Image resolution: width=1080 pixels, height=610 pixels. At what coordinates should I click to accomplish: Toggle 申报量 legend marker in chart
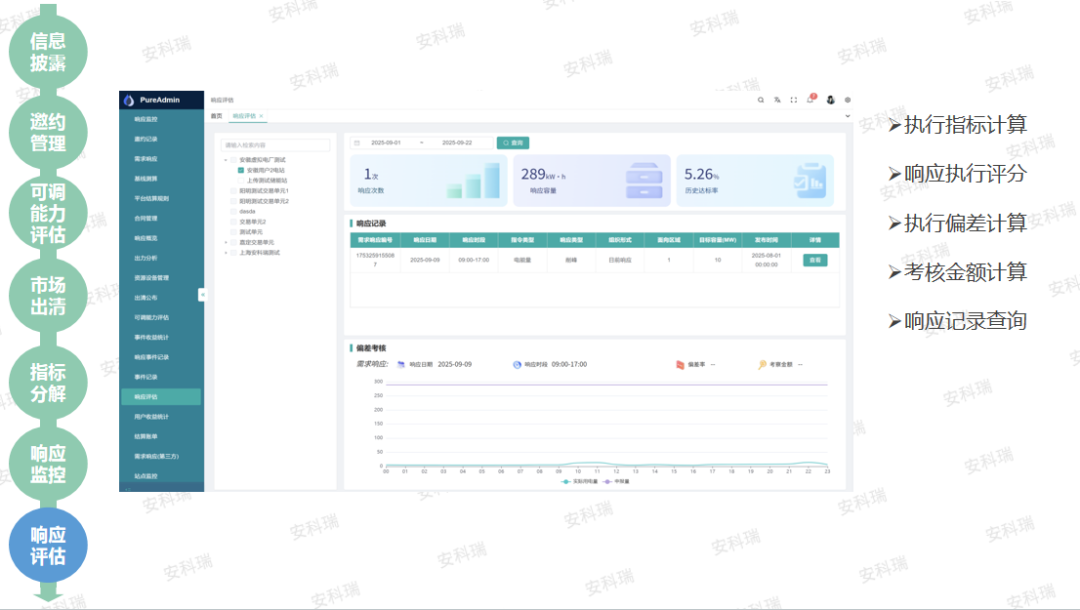pos(607,481)
